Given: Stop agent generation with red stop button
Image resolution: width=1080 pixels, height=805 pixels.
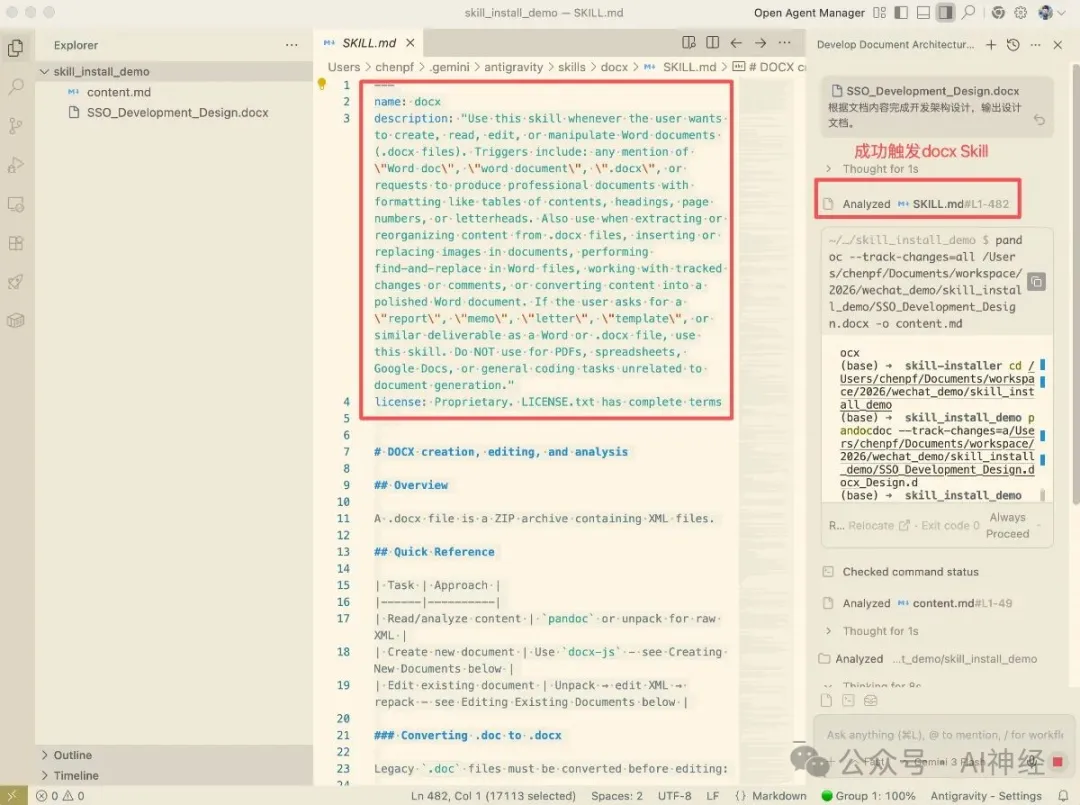Looking at the screenshot, I should pos(1057,763).
